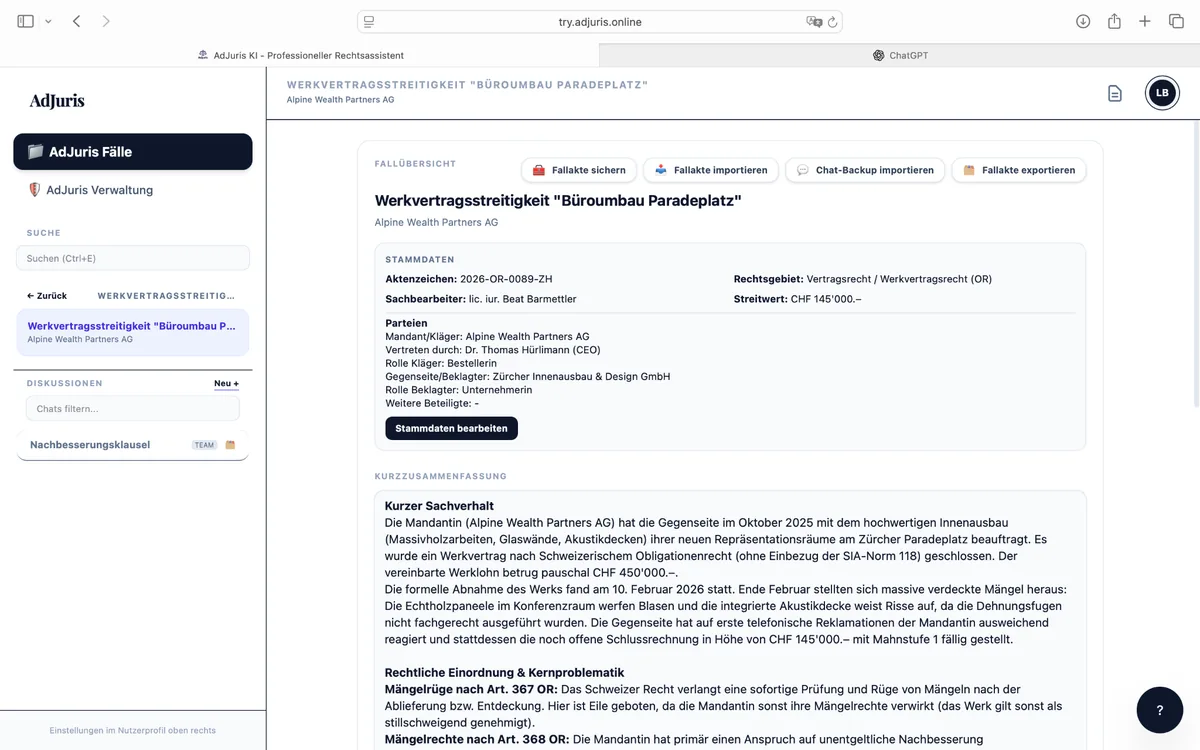Open a new tab with plus icon

pyautogui.click(x=1145, y=21)
